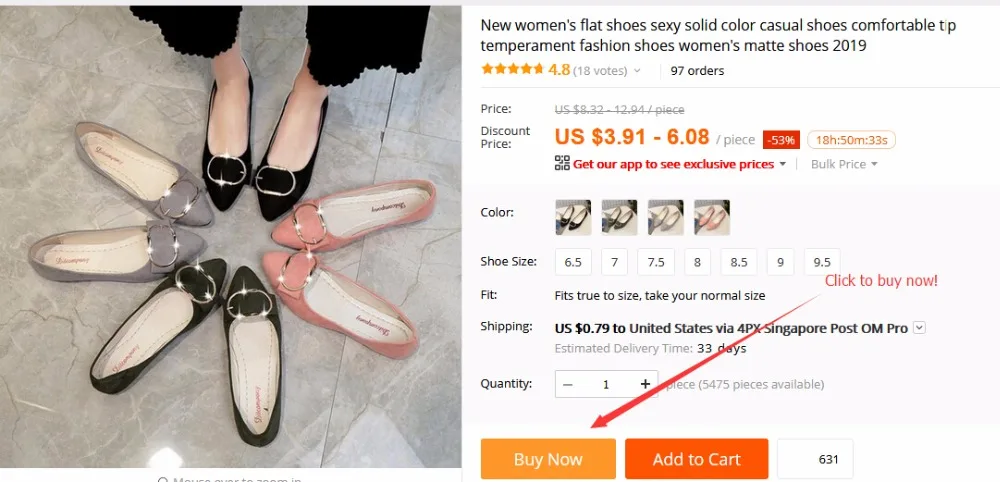Open 'Get our app to see exclusive prices'

point(673,164)
